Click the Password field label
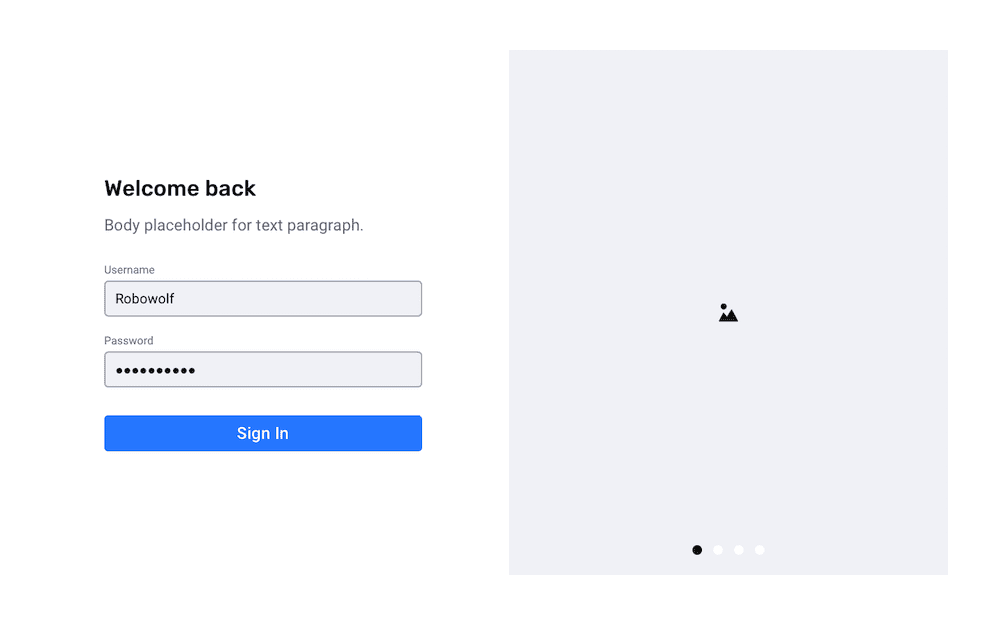1000x625 pixels. pos(129,341)
